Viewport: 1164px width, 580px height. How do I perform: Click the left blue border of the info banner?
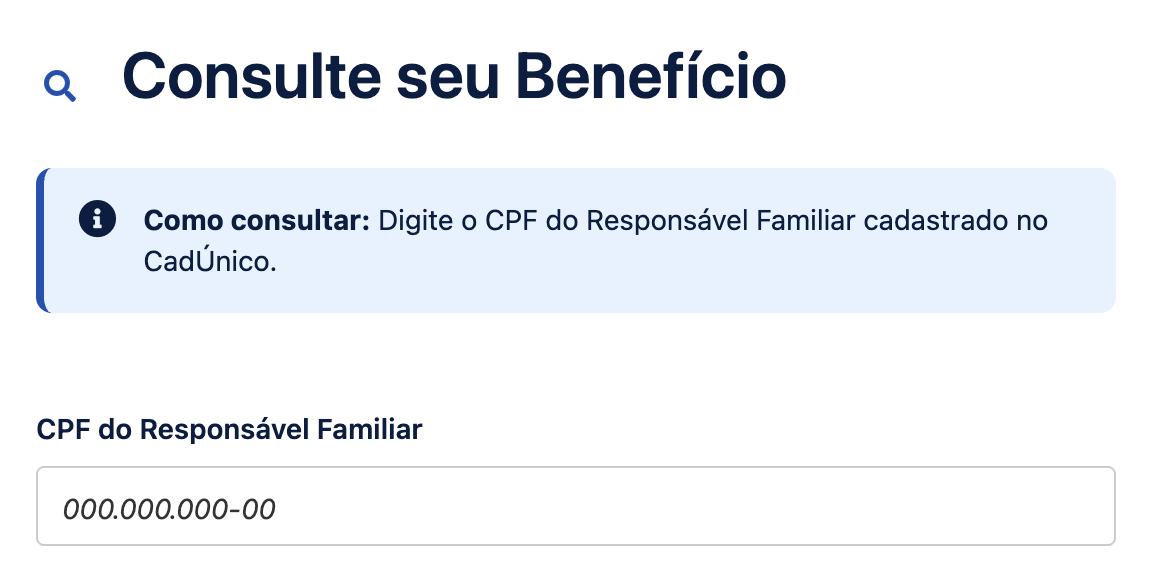point(42,240)
